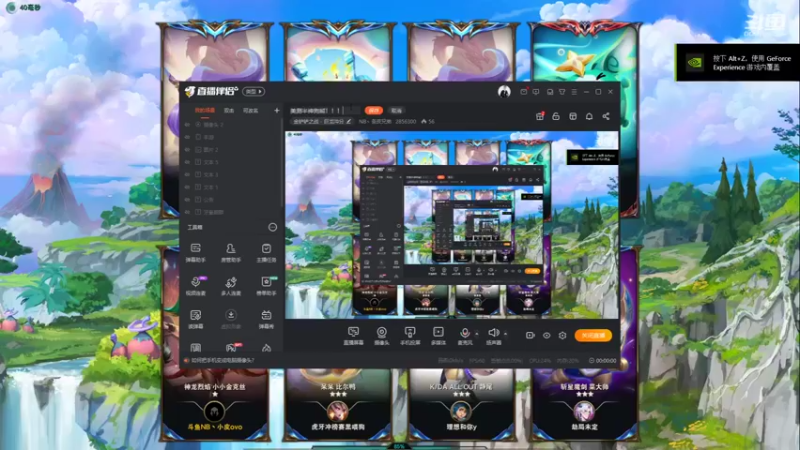Viewport: 800px width, 450px height.
Task: Click the orange 关闭直播 stop-stream button
Action: (x=593, y=335)
